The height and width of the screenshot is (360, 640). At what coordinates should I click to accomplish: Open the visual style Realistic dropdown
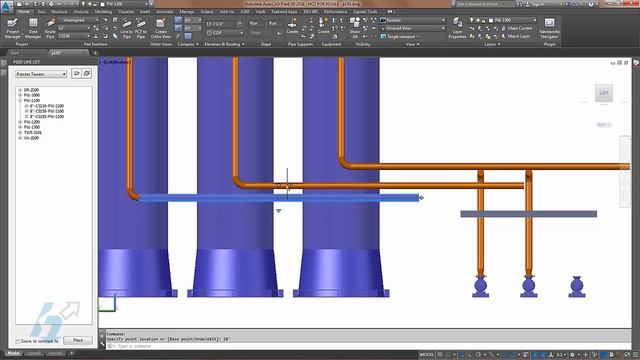(x=413, y=20)
